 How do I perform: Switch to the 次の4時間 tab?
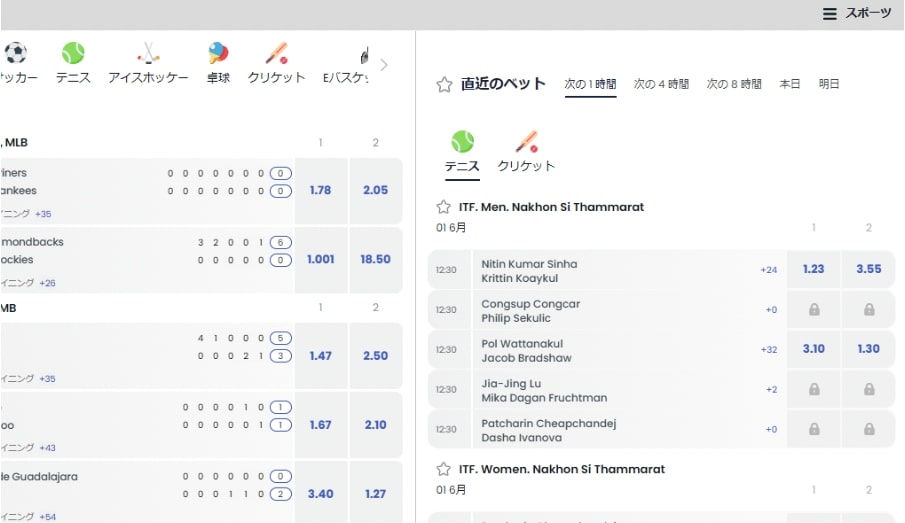[661, 84]
